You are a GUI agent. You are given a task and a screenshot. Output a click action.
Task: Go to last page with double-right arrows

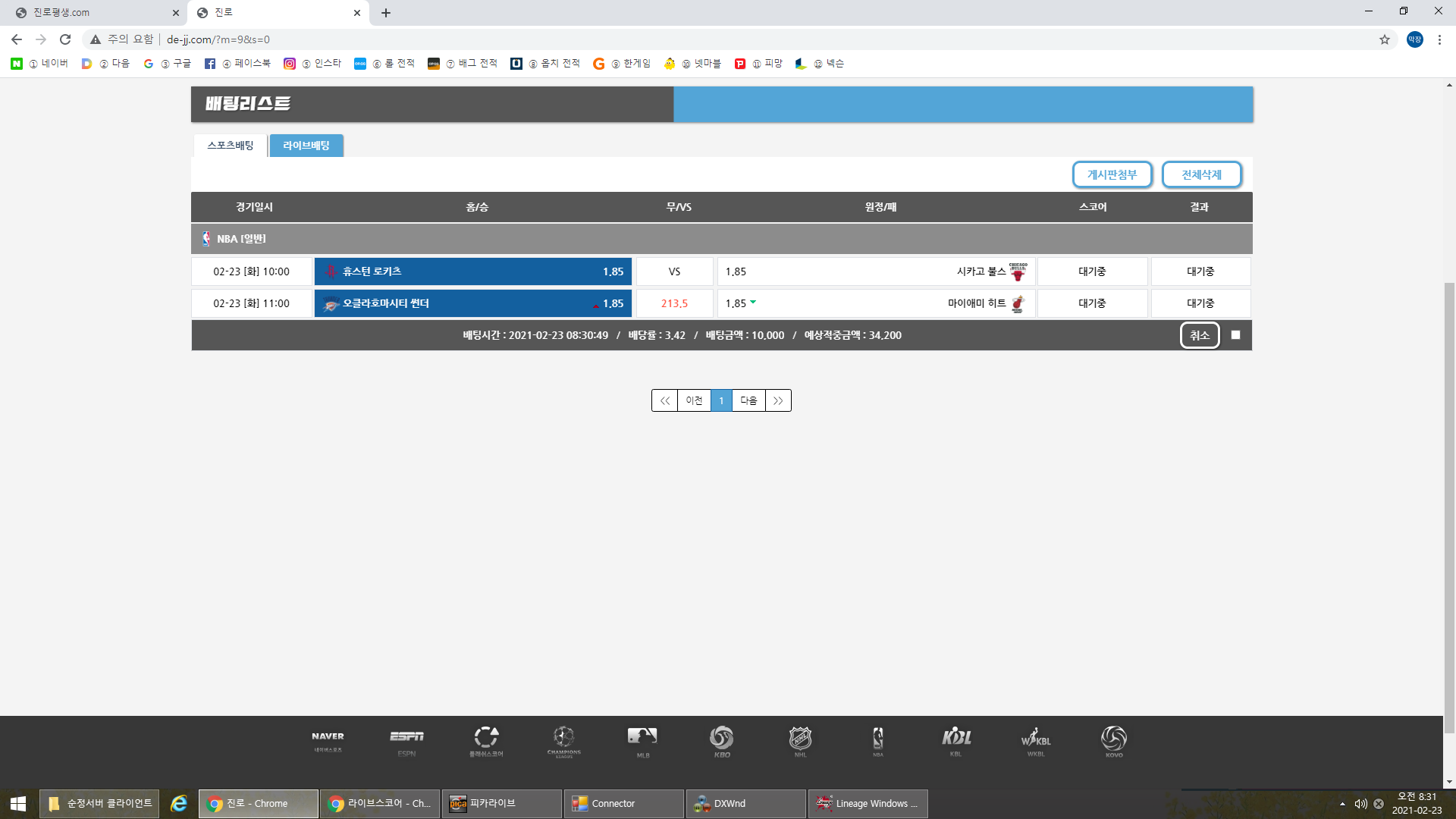778,400
